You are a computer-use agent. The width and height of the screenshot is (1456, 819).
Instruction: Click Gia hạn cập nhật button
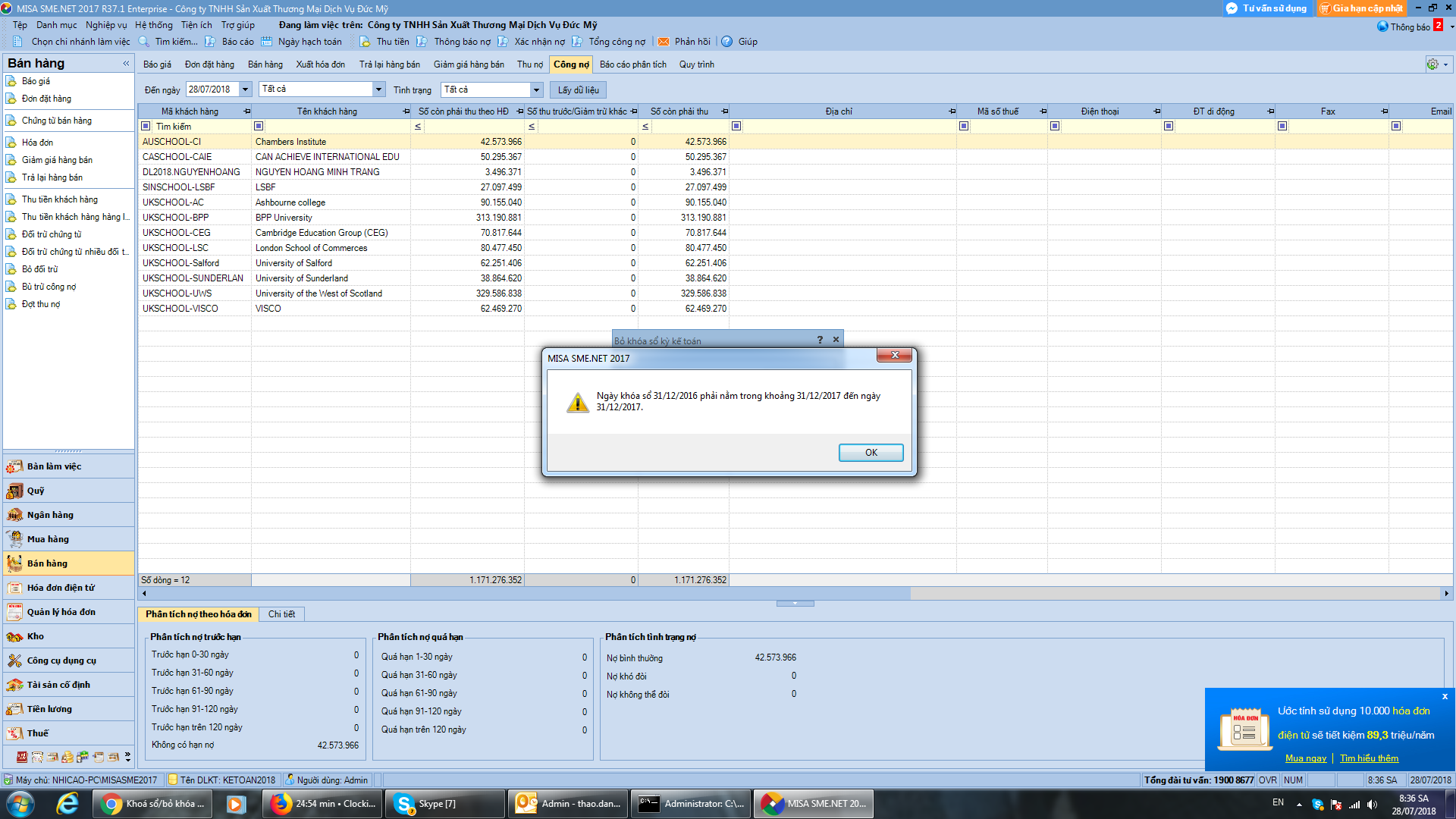pos(1362,8)
